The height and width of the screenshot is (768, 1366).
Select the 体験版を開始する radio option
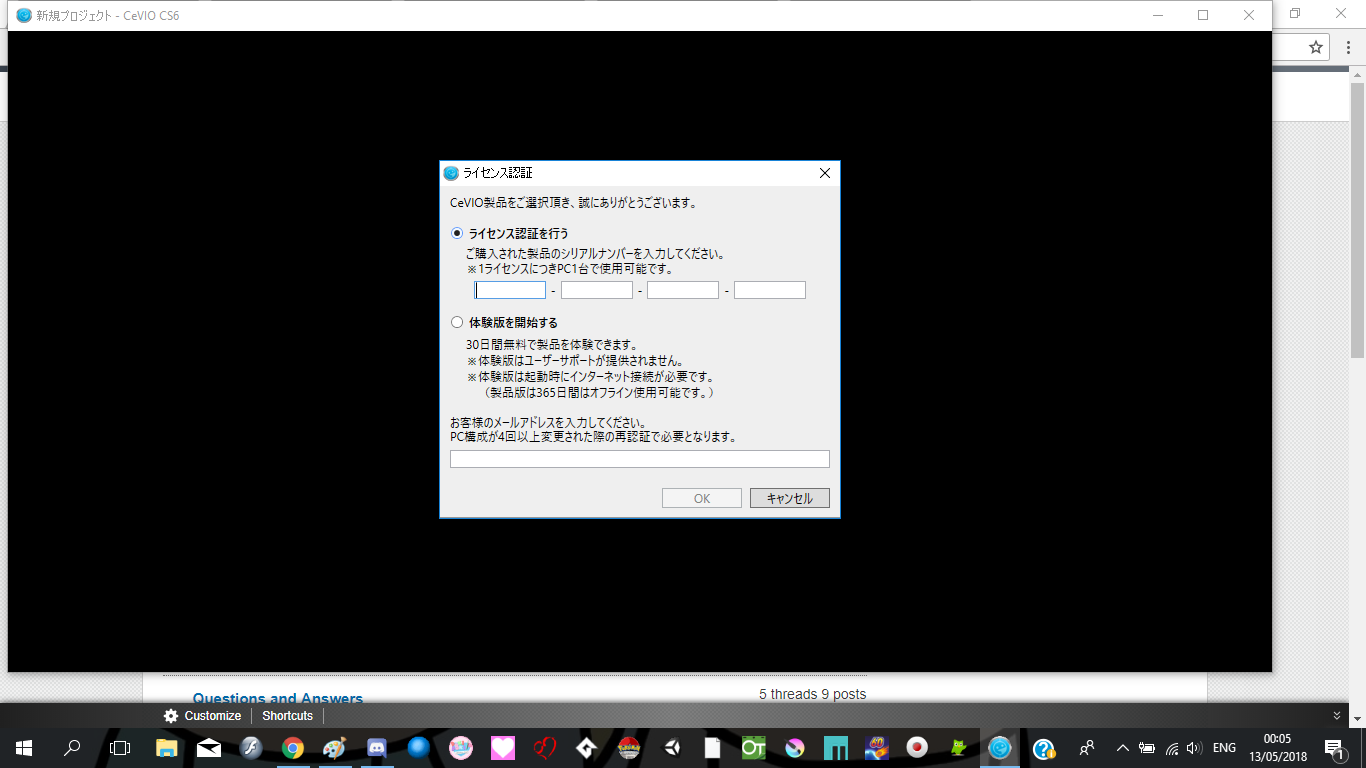[457, 323]
